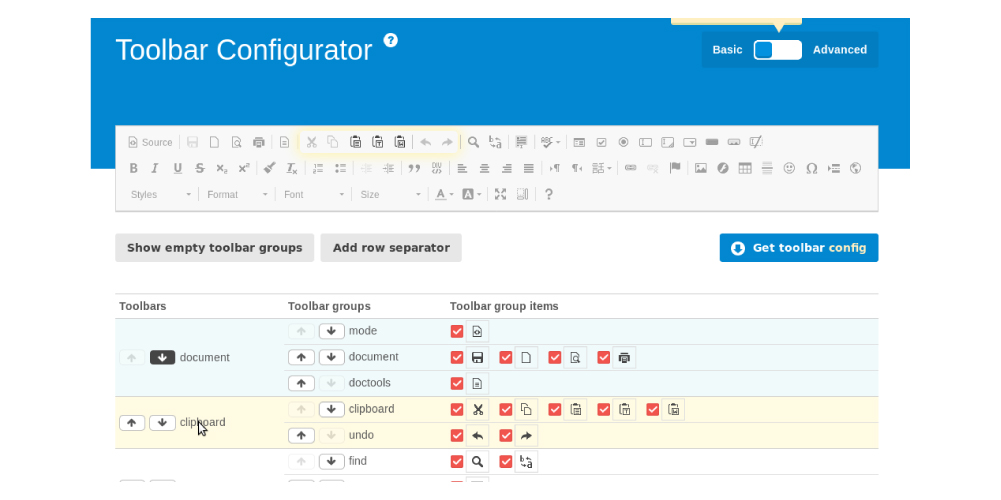Click the Redo arrow in the editor toolbar

447,142
